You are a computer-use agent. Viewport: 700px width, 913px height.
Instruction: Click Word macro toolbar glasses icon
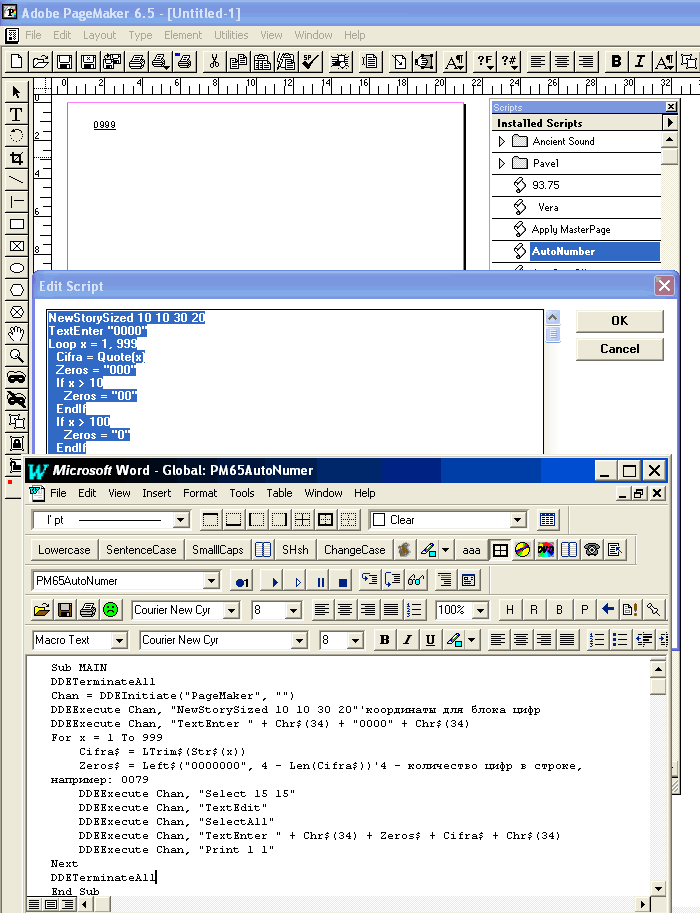click(416, 580)
